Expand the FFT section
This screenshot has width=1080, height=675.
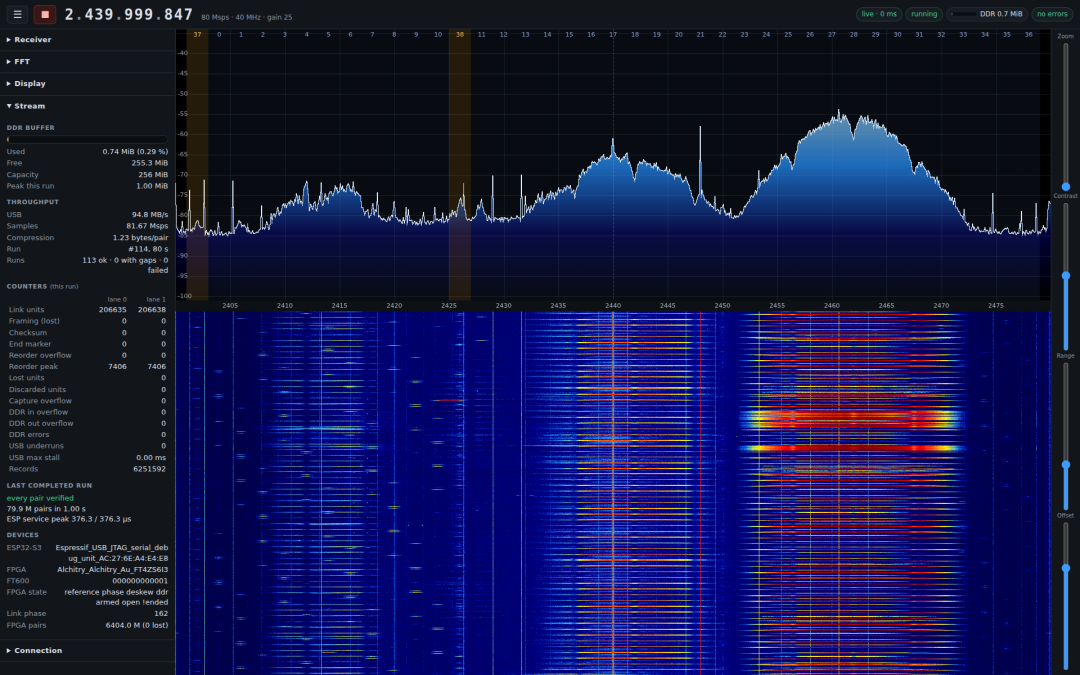87,62
